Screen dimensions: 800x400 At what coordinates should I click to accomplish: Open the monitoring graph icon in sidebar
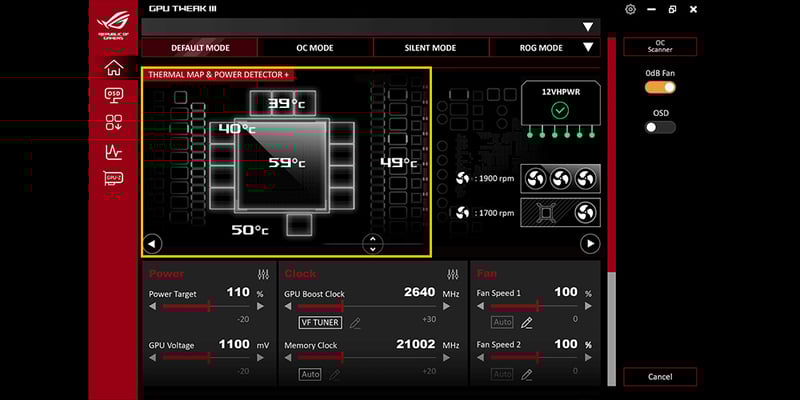coord(113,151)
